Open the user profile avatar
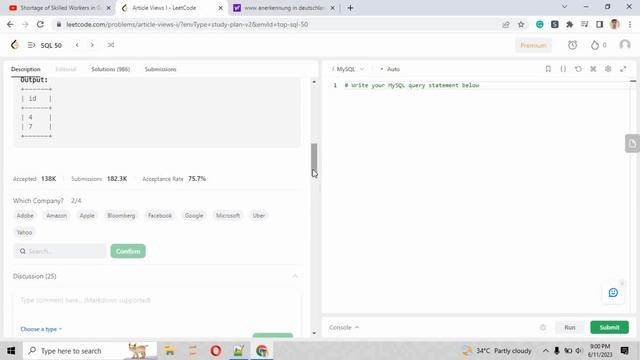The width and height of the screenshot is (640, 360). coord(624,44)
